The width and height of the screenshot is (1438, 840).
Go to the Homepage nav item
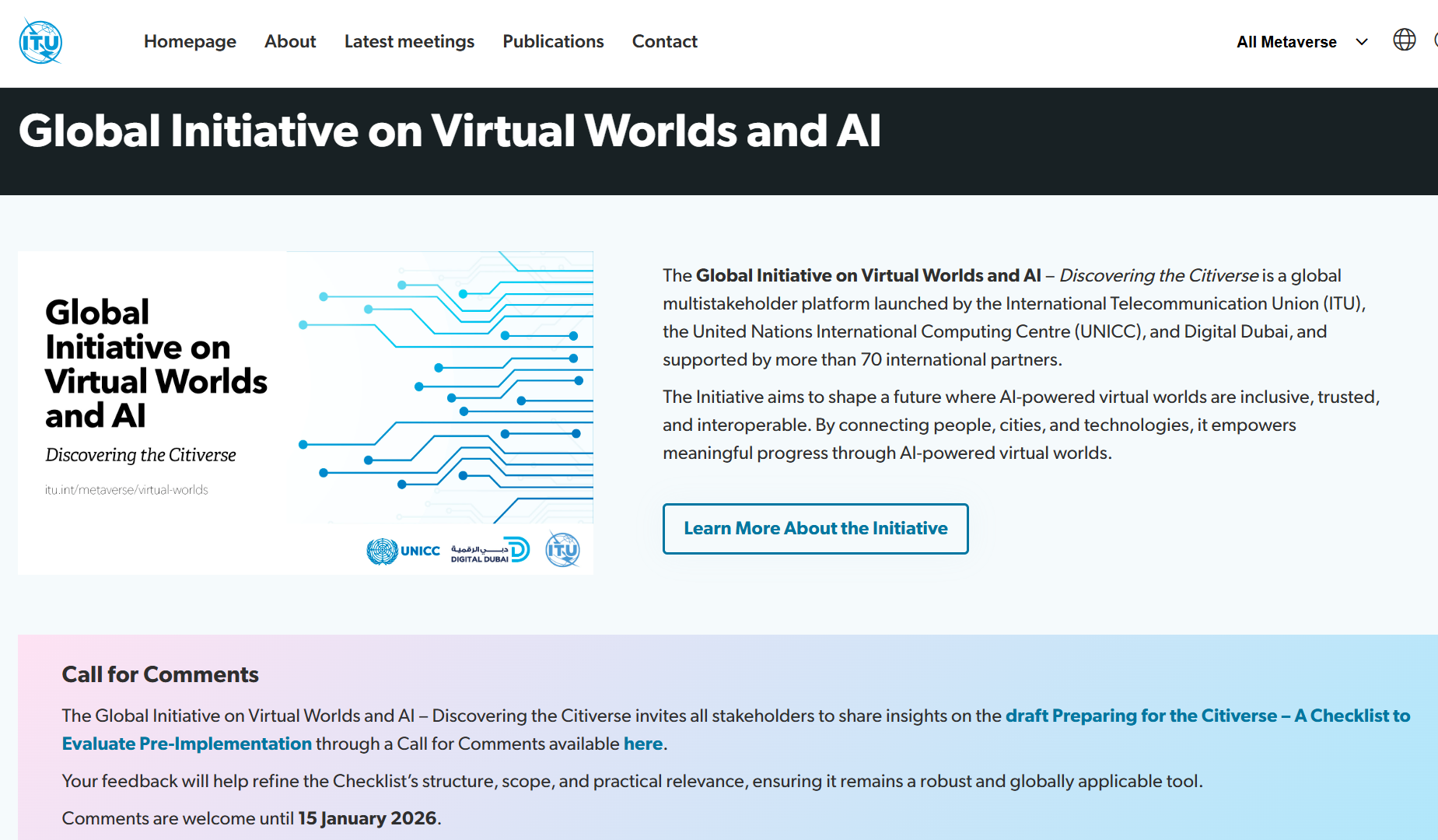click(x=190, y=41)
